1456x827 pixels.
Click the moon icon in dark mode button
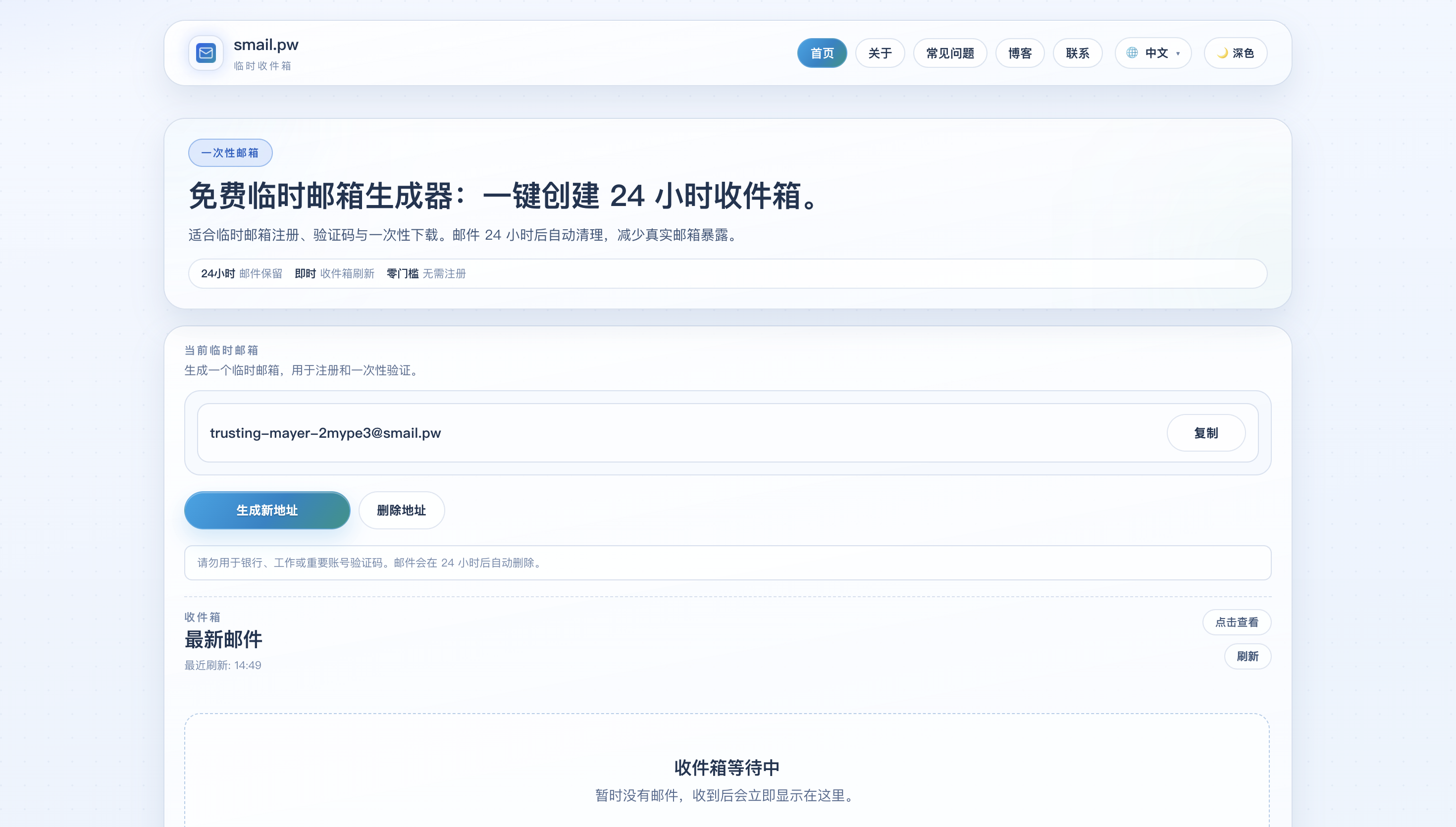1223,53
